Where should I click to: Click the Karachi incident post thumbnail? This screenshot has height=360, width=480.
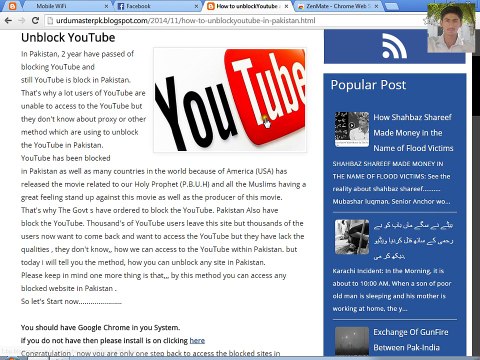(352, 237)
